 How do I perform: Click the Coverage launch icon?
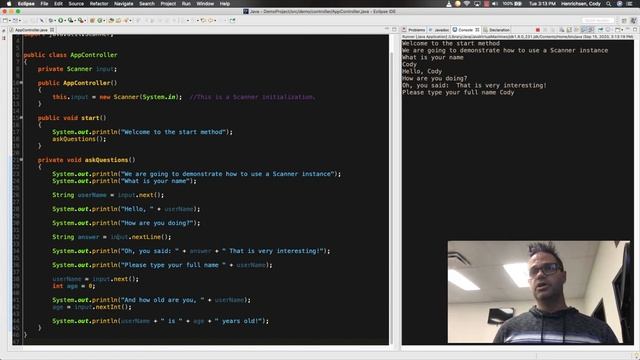pyautogui.click(x=71, y=20)
